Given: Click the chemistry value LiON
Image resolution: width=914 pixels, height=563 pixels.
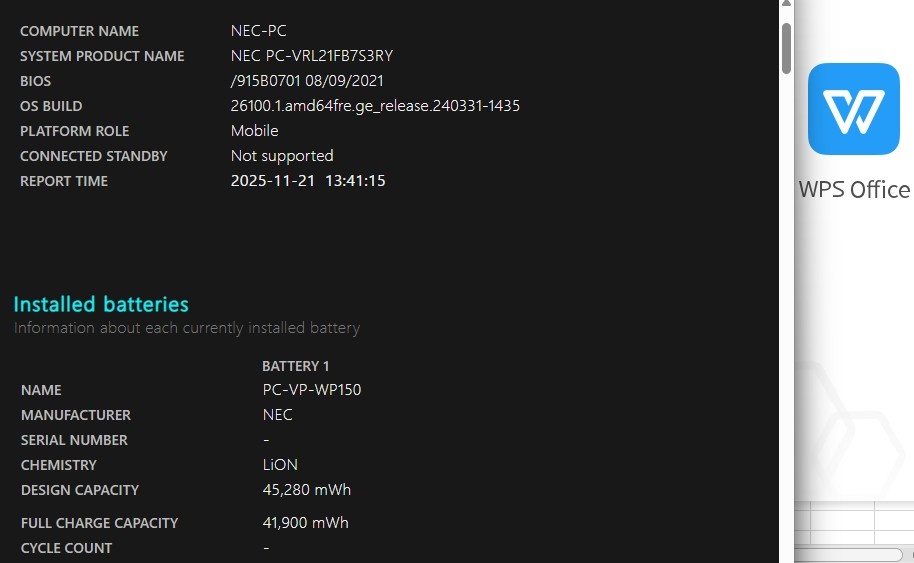Looking at the screenshot, I should point(280,465).
